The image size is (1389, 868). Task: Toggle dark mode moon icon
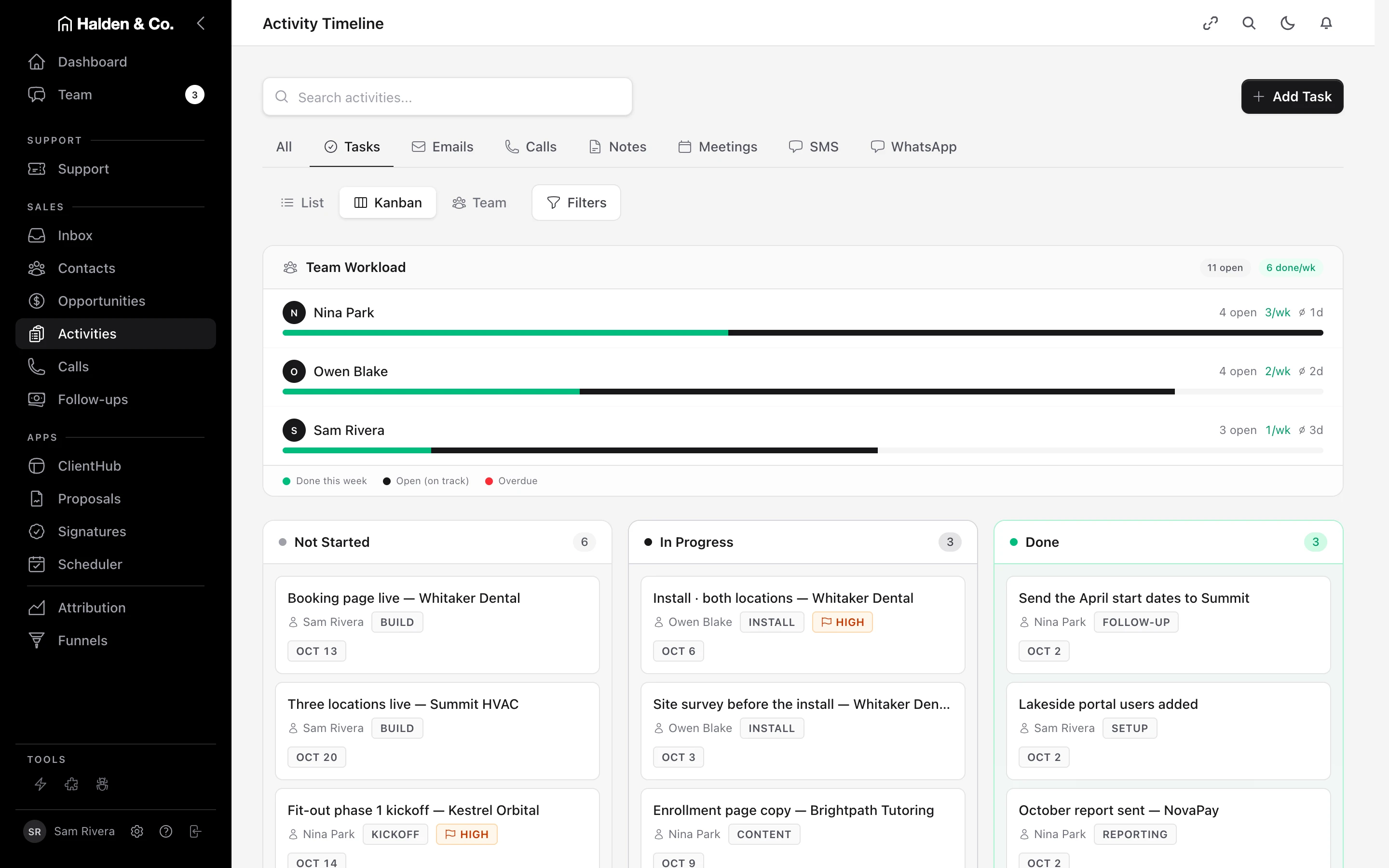[x=1287, y=24]
